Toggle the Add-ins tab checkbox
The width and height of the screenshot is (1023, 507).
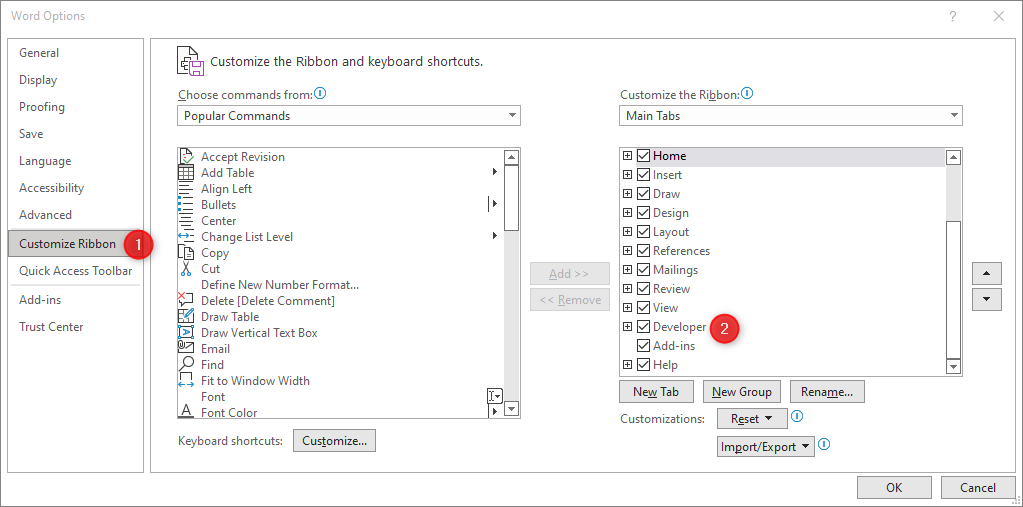click(x=643, y=346)
